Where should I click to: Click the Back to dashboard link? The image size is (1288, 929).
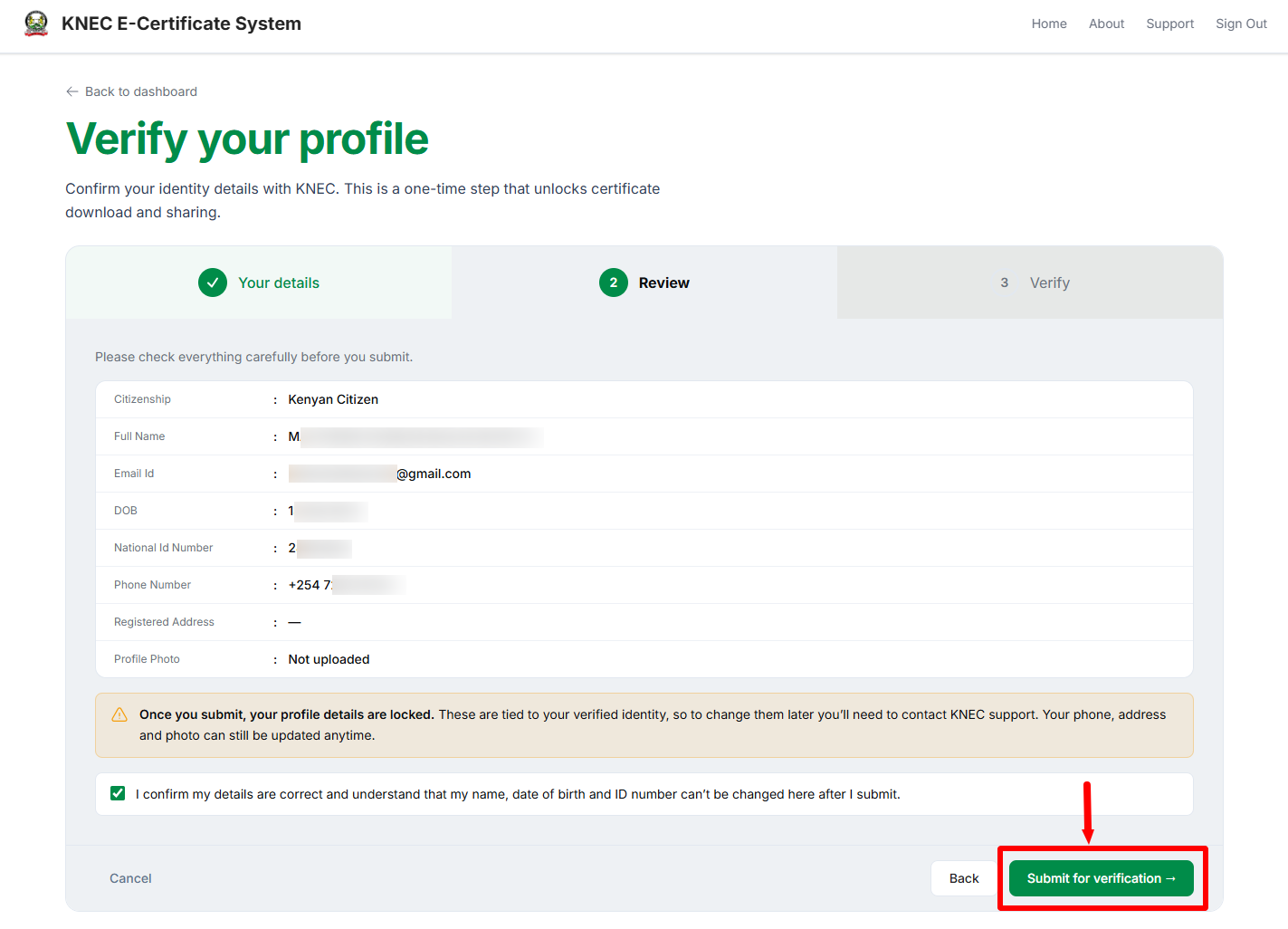pyautogui.click(x=131, y=91)
